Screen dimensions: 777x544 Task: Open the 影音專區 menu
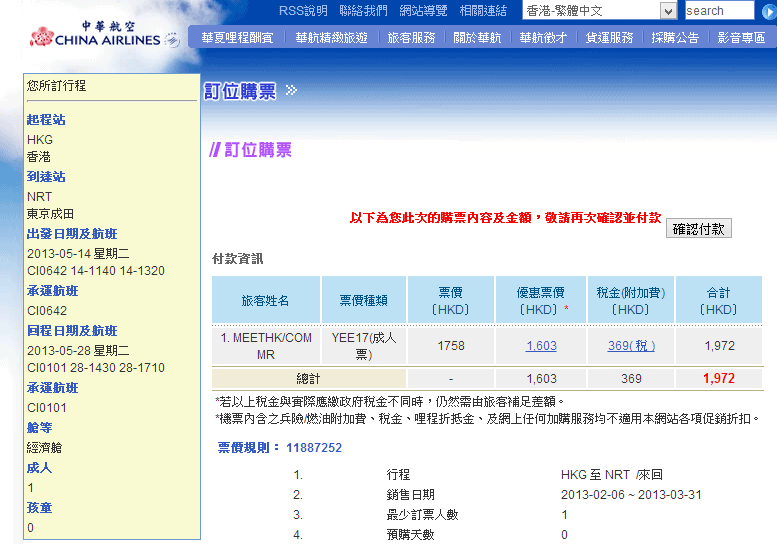click(x=741, y=38)
